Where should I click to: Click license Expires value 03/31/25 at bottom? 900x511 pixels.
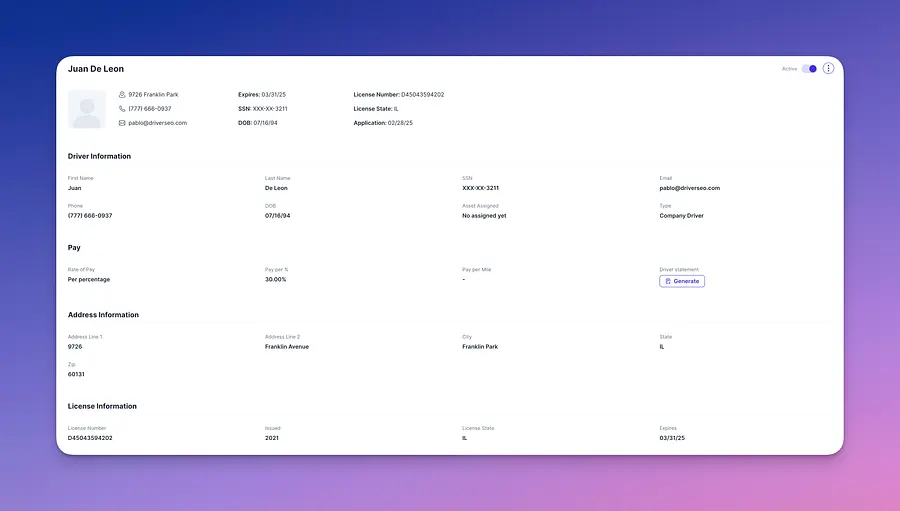[672, 438]
